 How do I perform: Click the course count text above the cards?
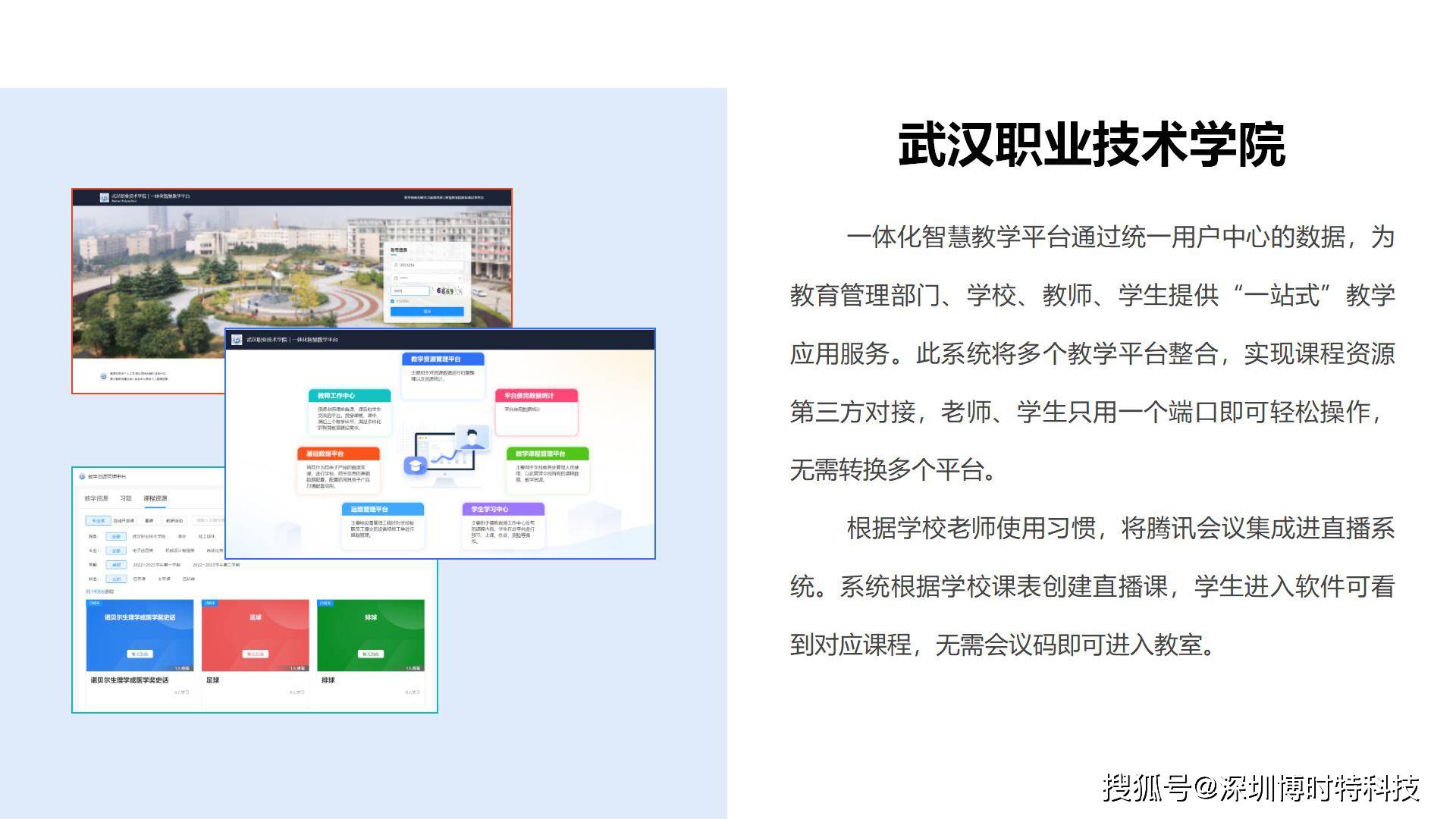coord(99,591)
